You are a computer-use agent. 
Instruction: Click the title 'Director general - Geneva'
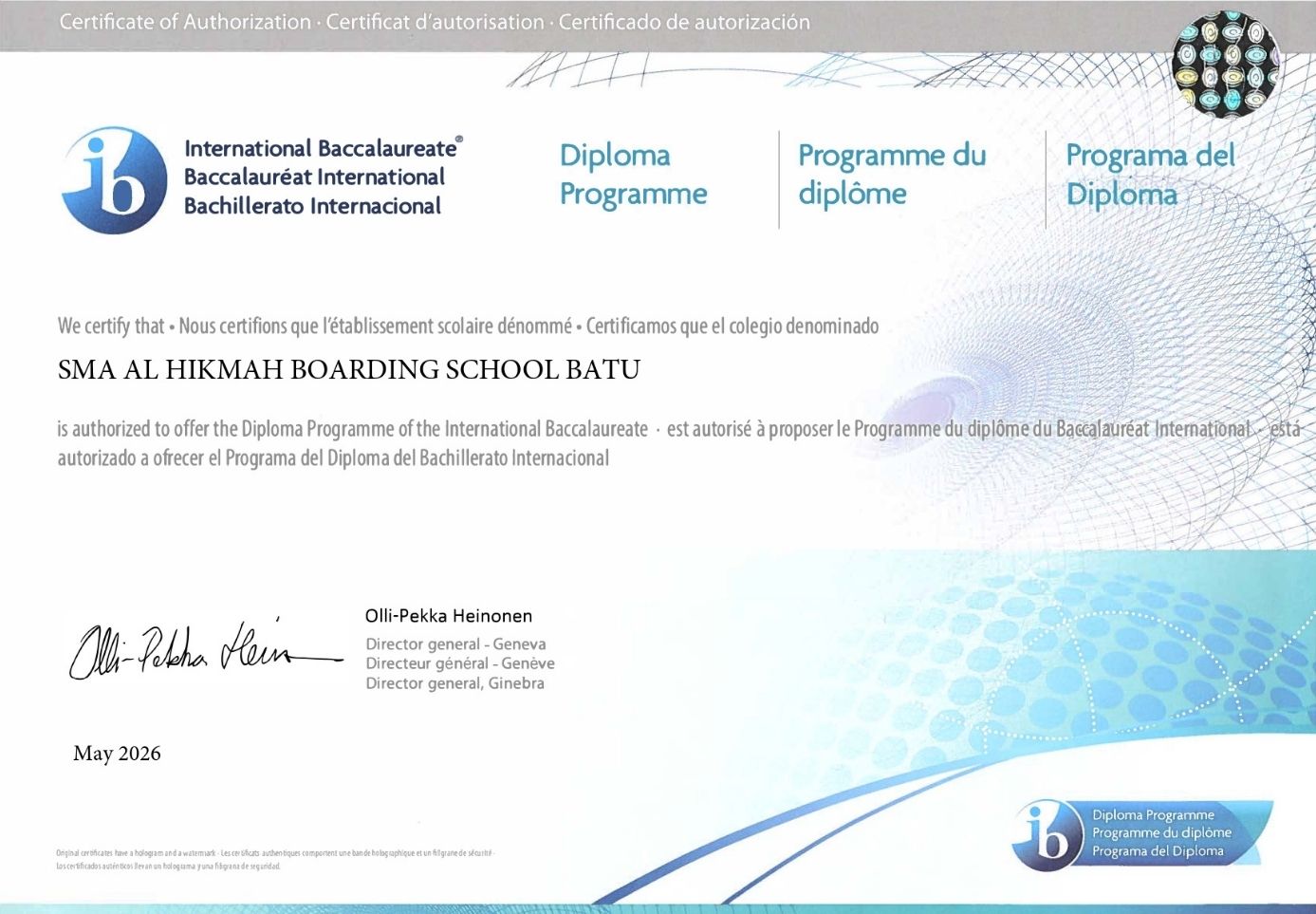coord(455,644)
